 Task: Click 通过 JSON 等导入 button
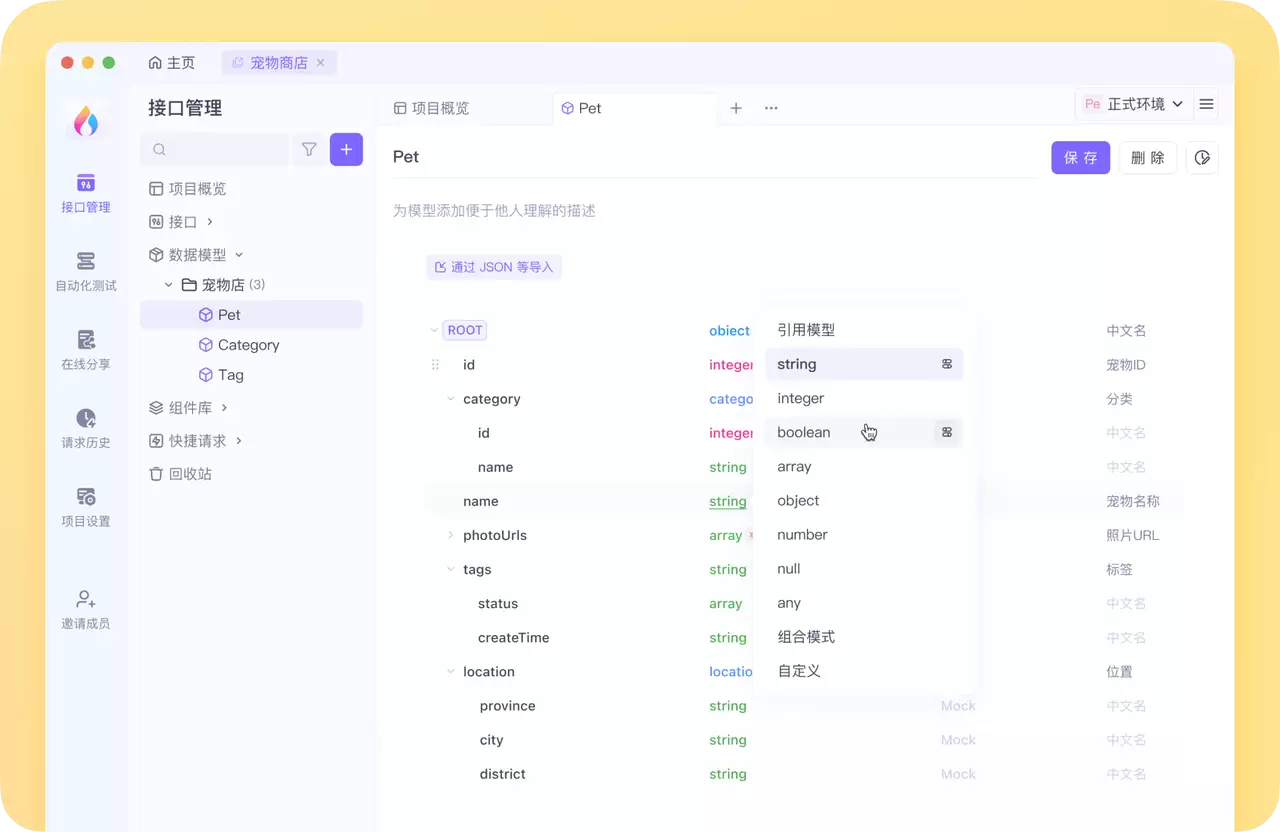(x=494, y=267)
